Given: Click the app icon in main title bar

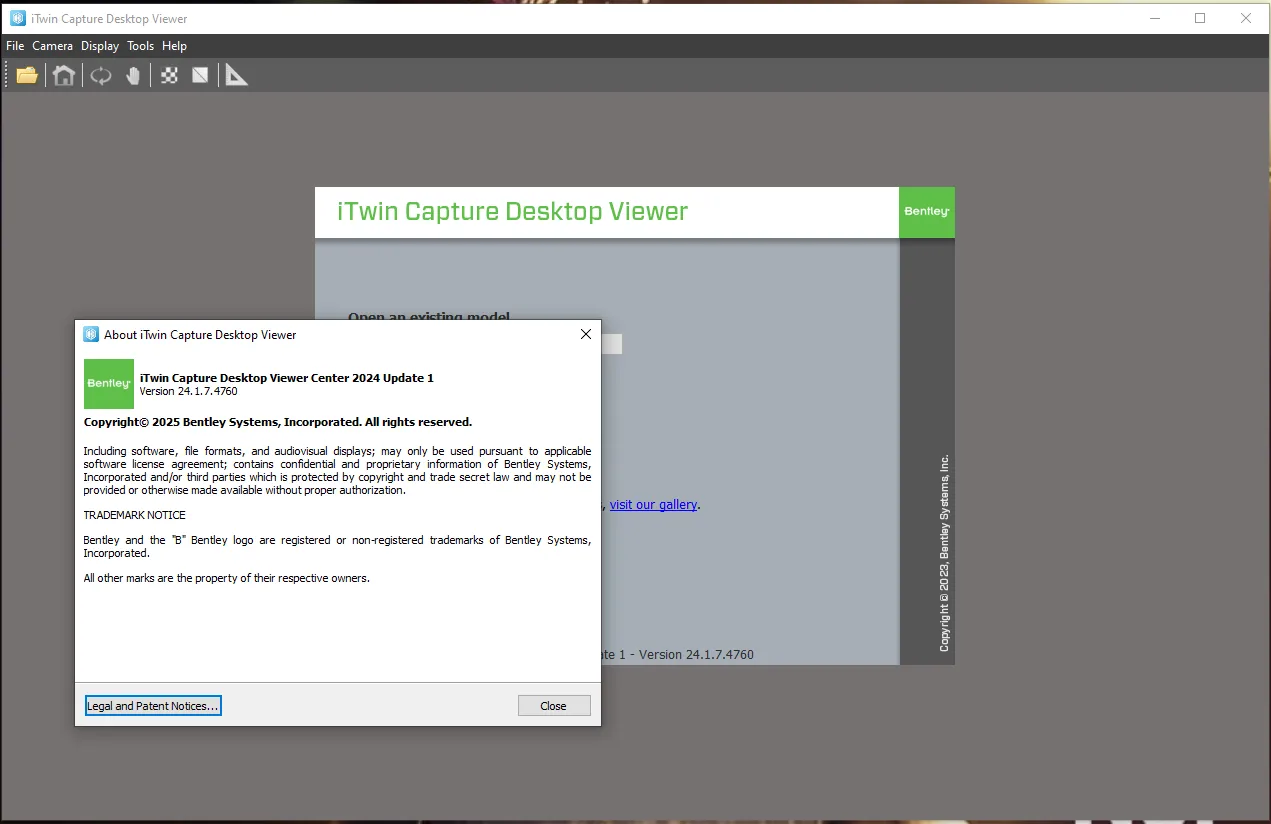Looking at the screenshot, I should pos(18,18).
